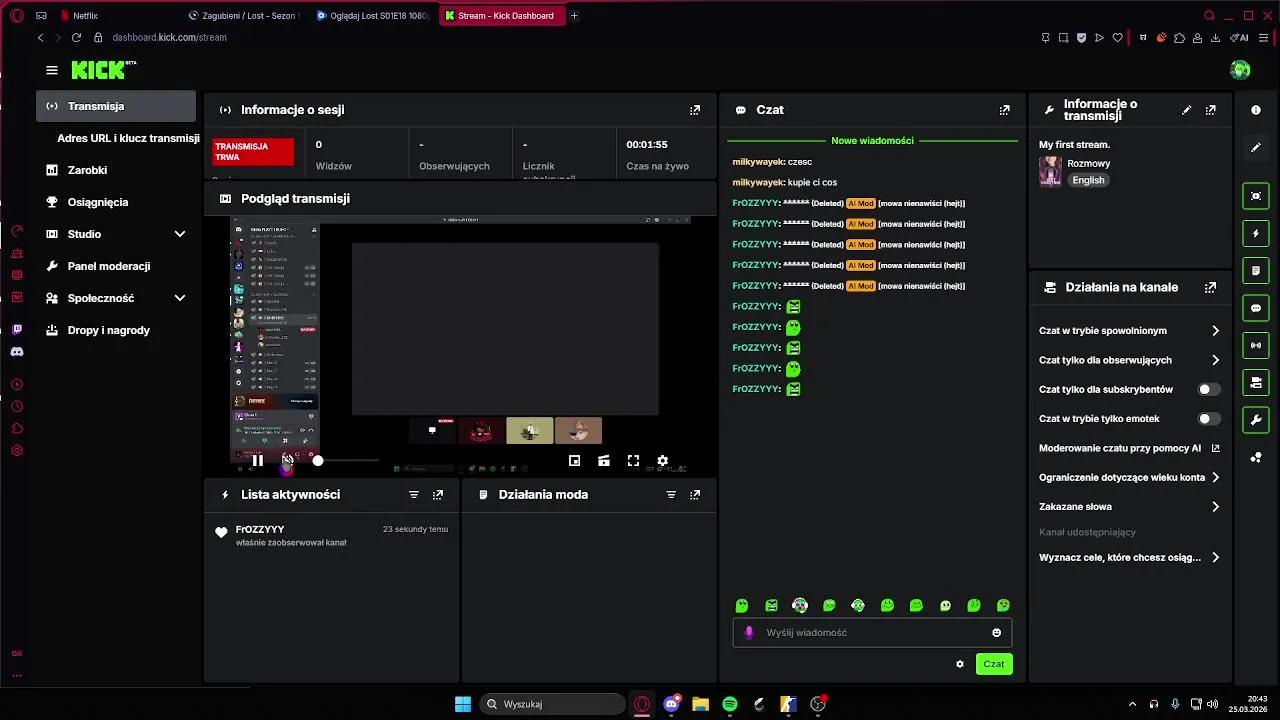Image resolution: width=1280 pixels, height=720 pixels.
Task: Pop out the Lista aktywności panel
Action: (x=438, y=495)
